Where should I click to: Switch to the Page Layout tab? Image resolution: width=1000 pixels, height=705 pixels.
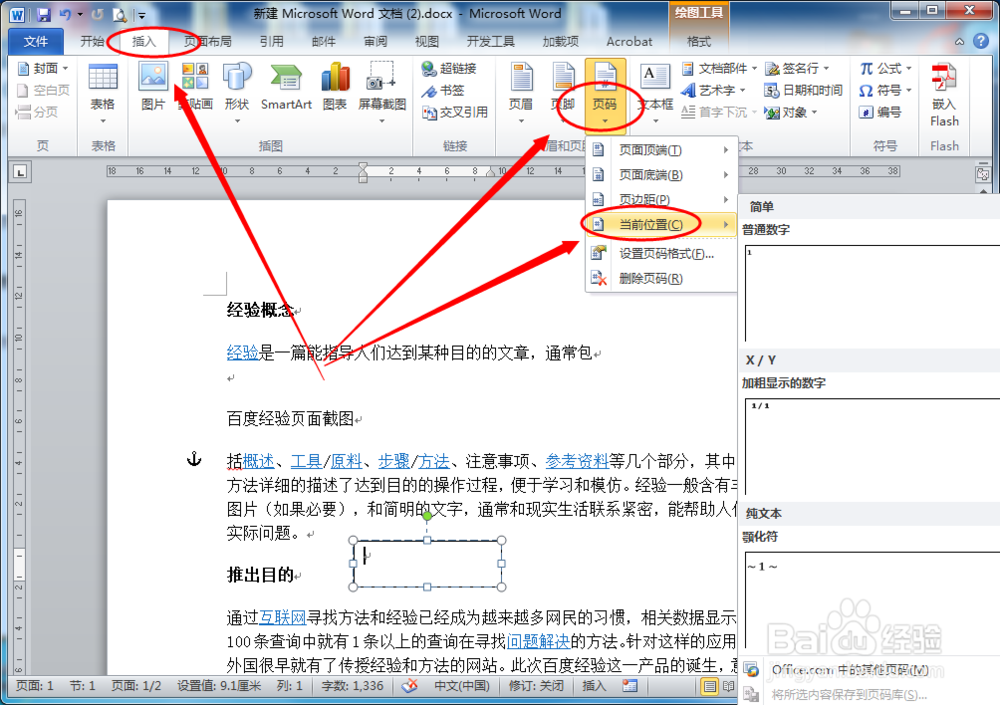207,41
